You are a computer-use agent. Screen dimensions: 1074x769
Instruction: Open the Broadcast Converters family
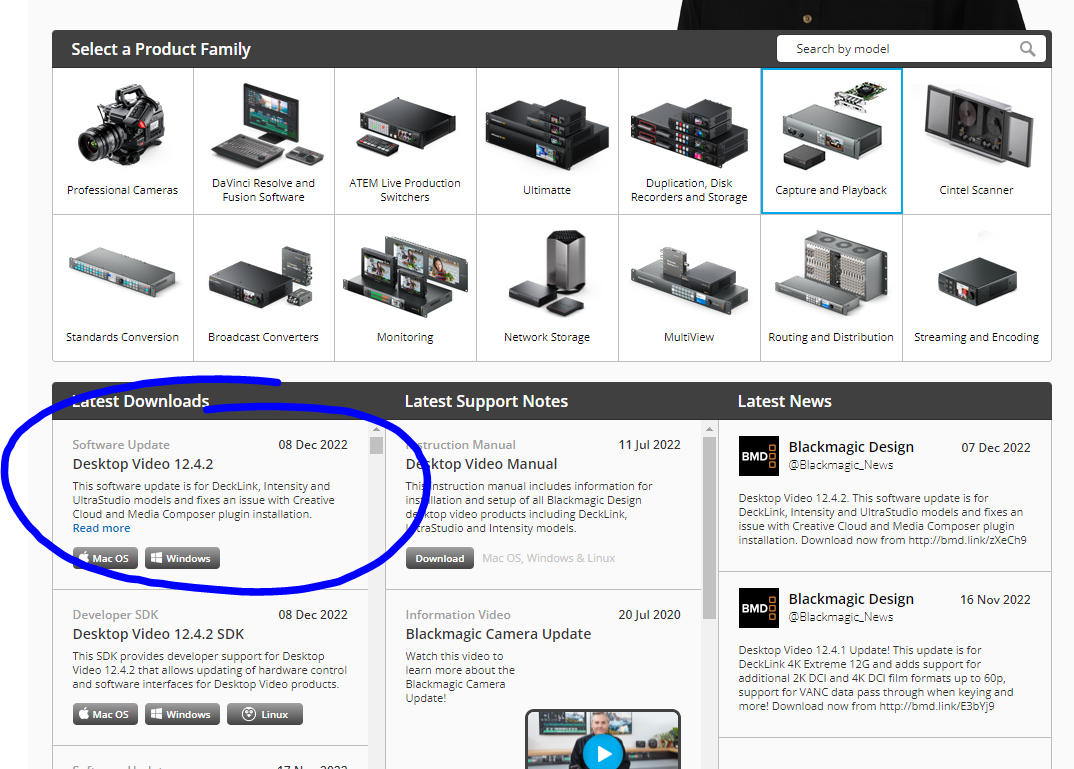pyautogui.click(x=264, y=288)
